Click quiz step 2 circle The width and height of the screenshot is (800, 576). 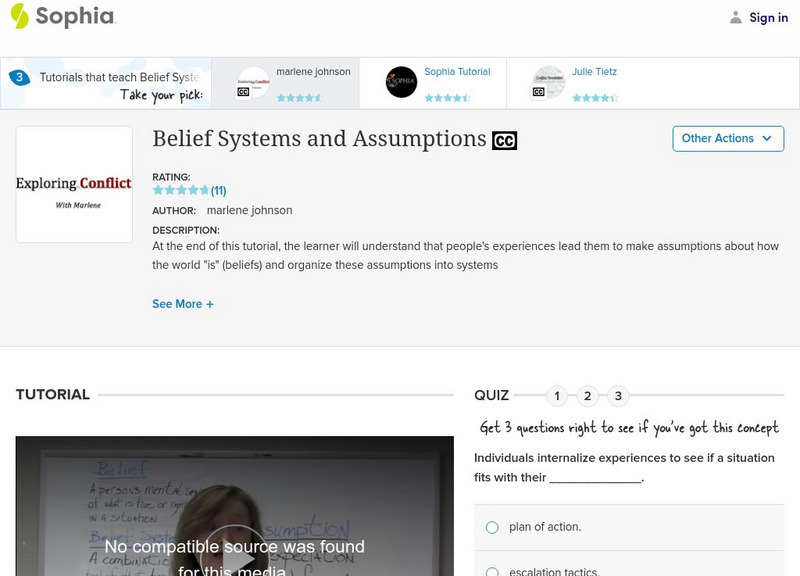coord(587,396)
